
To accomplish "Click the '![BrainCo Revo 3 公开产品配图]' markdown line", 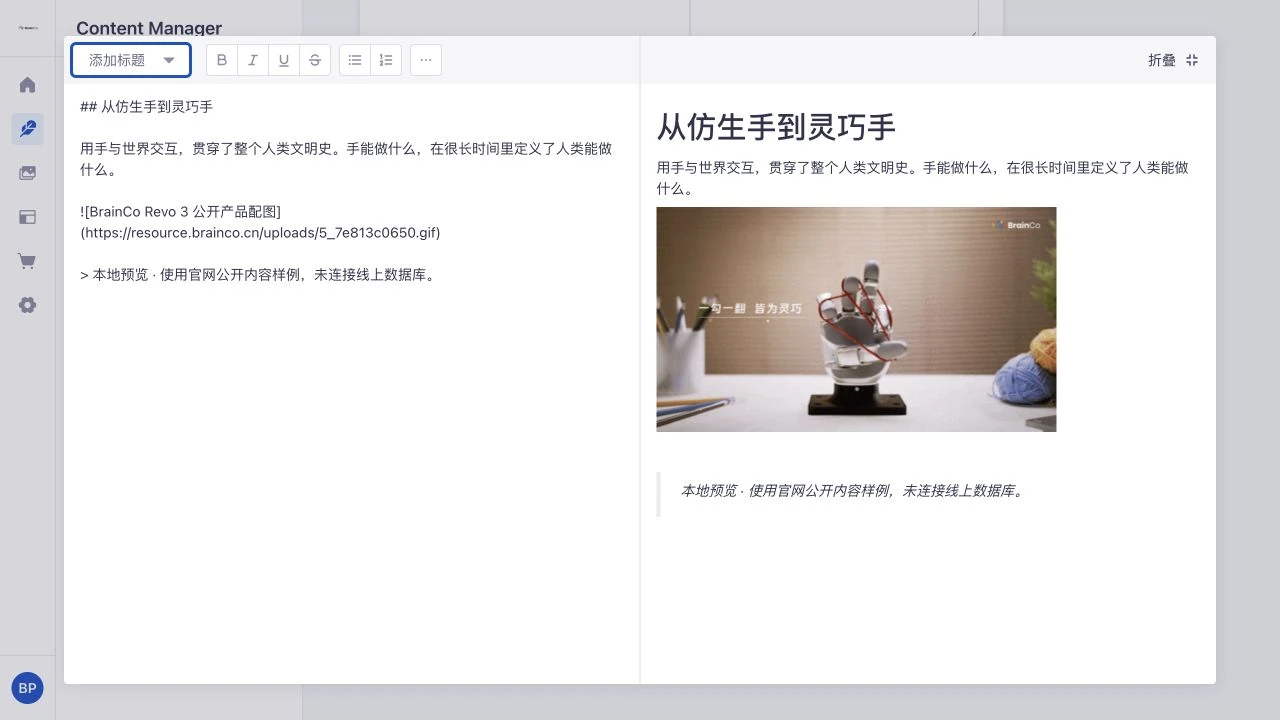I will 181,211.
